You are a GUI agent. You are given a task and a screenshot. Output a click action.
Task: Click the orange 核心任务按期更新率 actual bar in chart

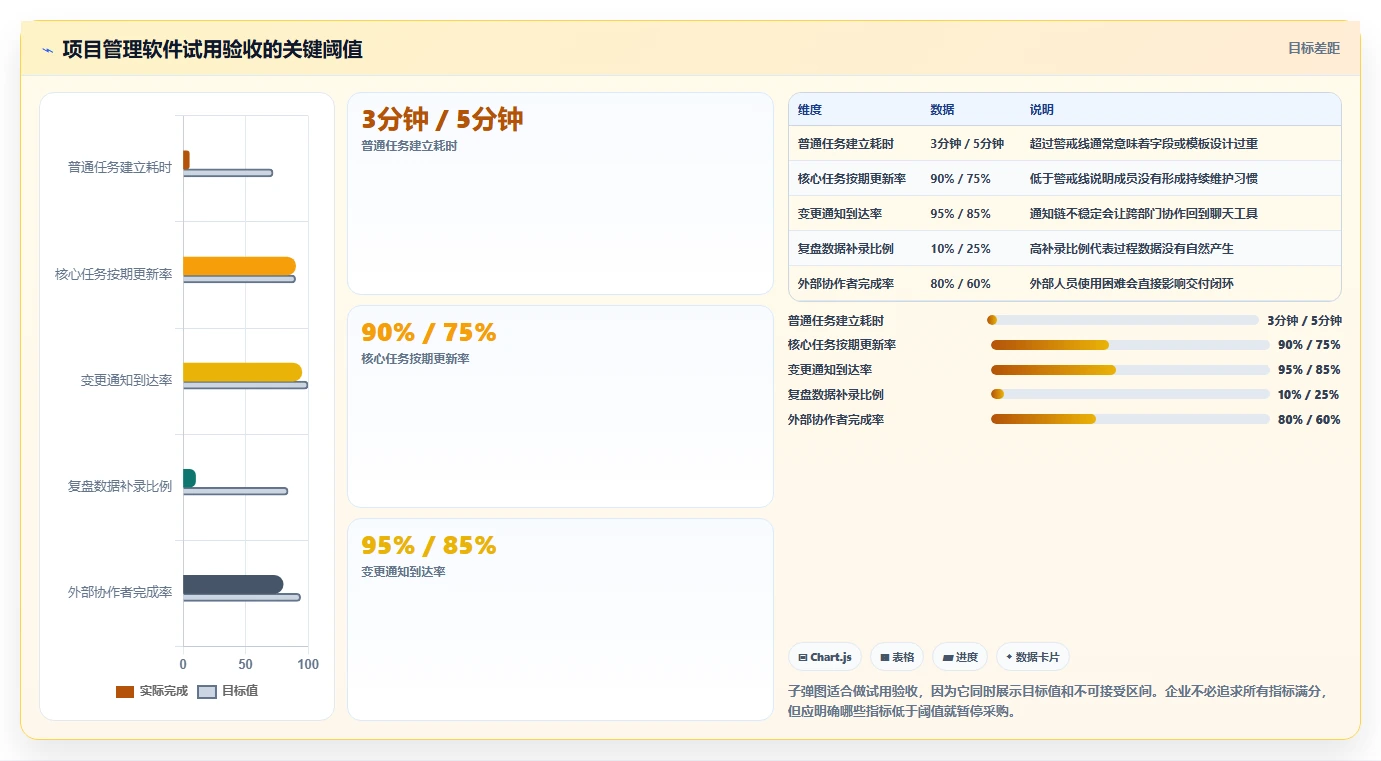click(239, 266)
